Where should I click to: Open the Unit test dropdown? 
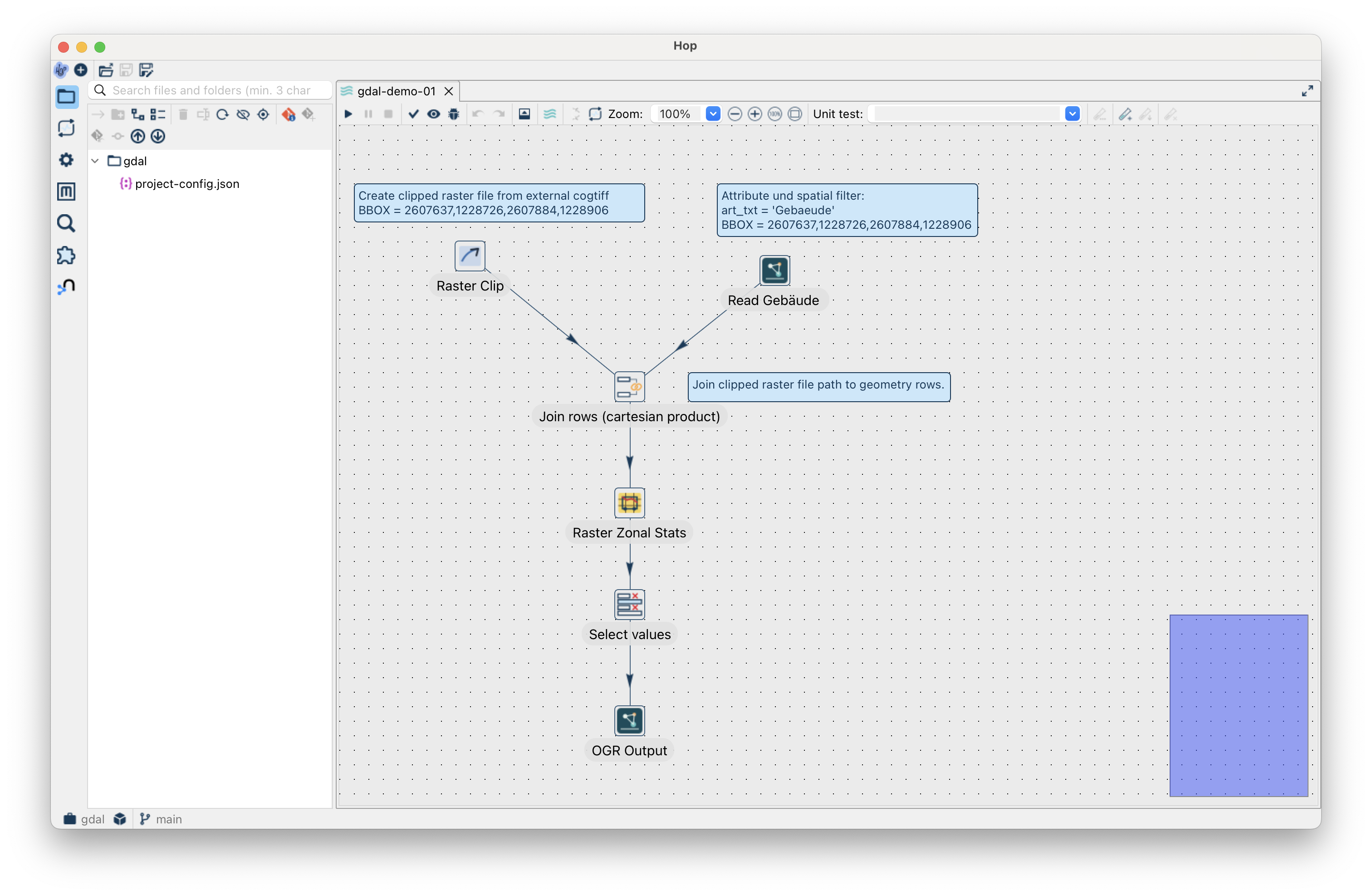pos(1072,114)
